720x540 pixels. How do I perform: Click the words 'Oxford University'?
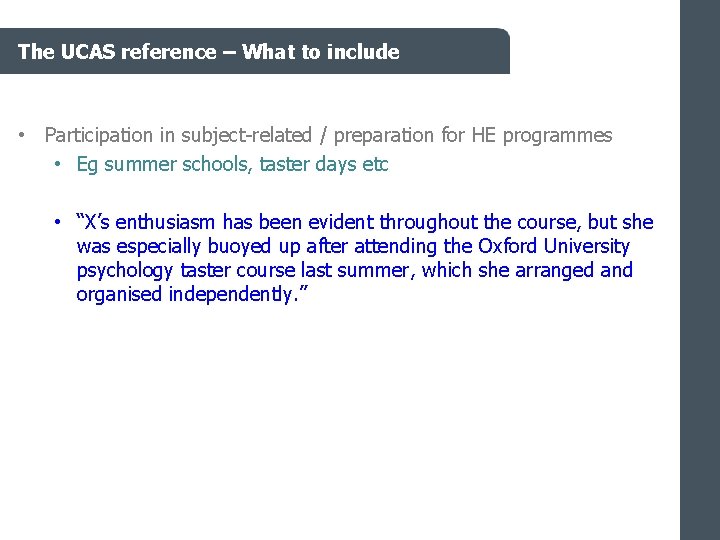click(553, 246)
